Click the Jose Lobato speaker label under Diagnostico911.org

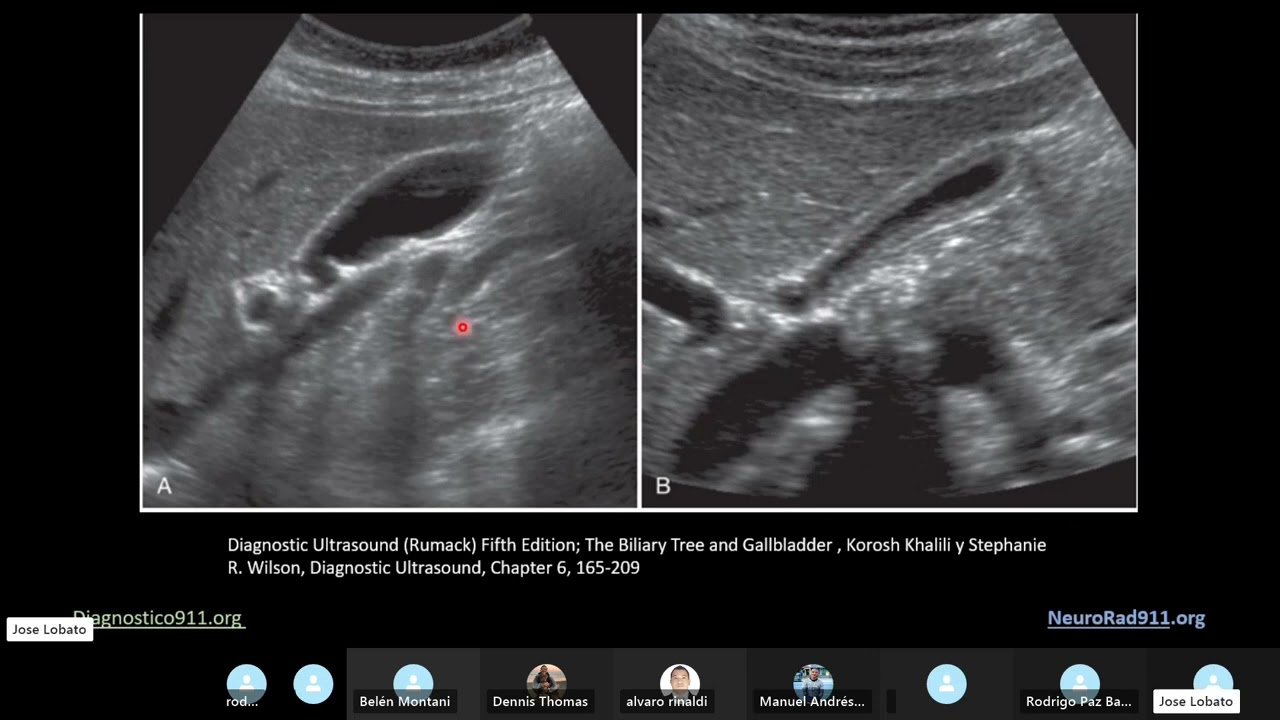pyautogui.click(x=50, y=630)
